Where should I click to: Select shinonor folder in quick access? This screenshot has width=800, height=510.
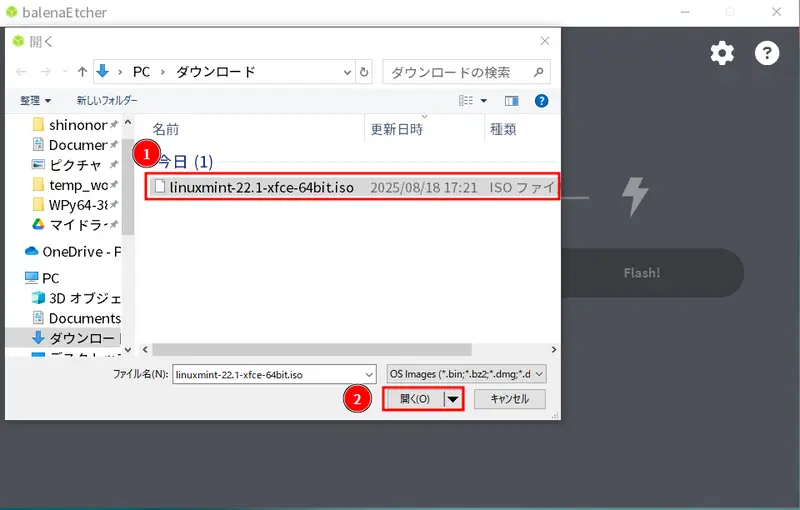click(75, 125)
